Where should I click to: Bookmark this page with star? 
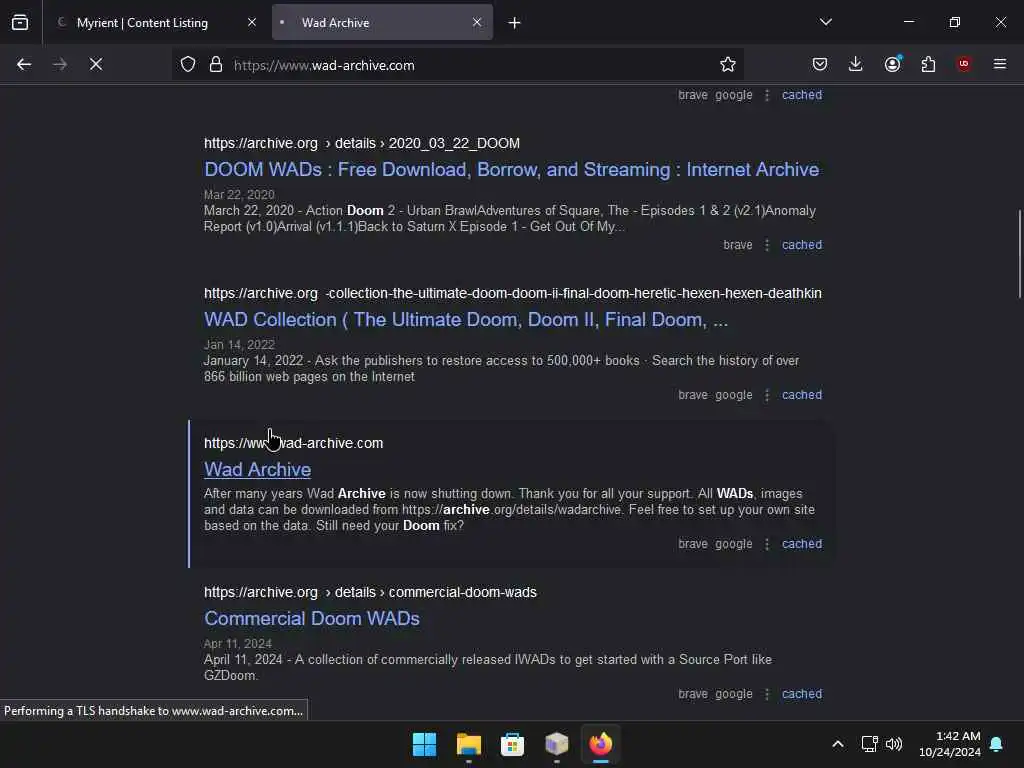pyautogui.click(x=728, y=64)
